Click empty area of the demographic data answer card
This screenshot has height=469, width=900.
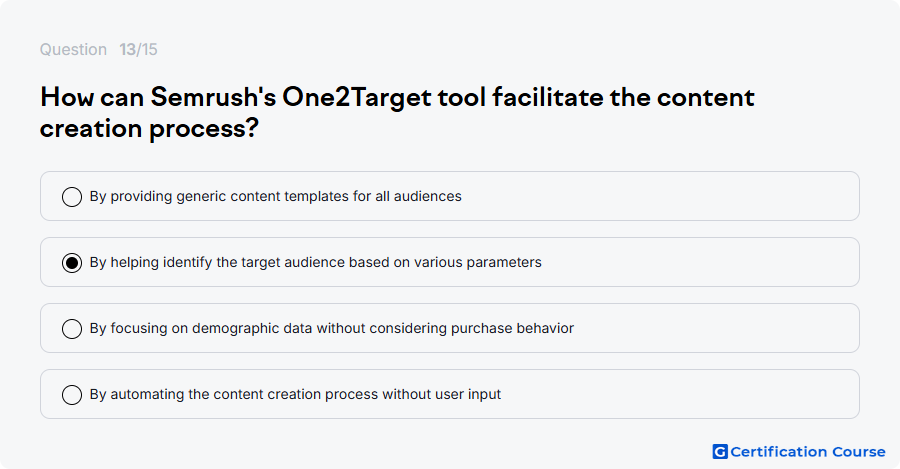click(716, 328)
